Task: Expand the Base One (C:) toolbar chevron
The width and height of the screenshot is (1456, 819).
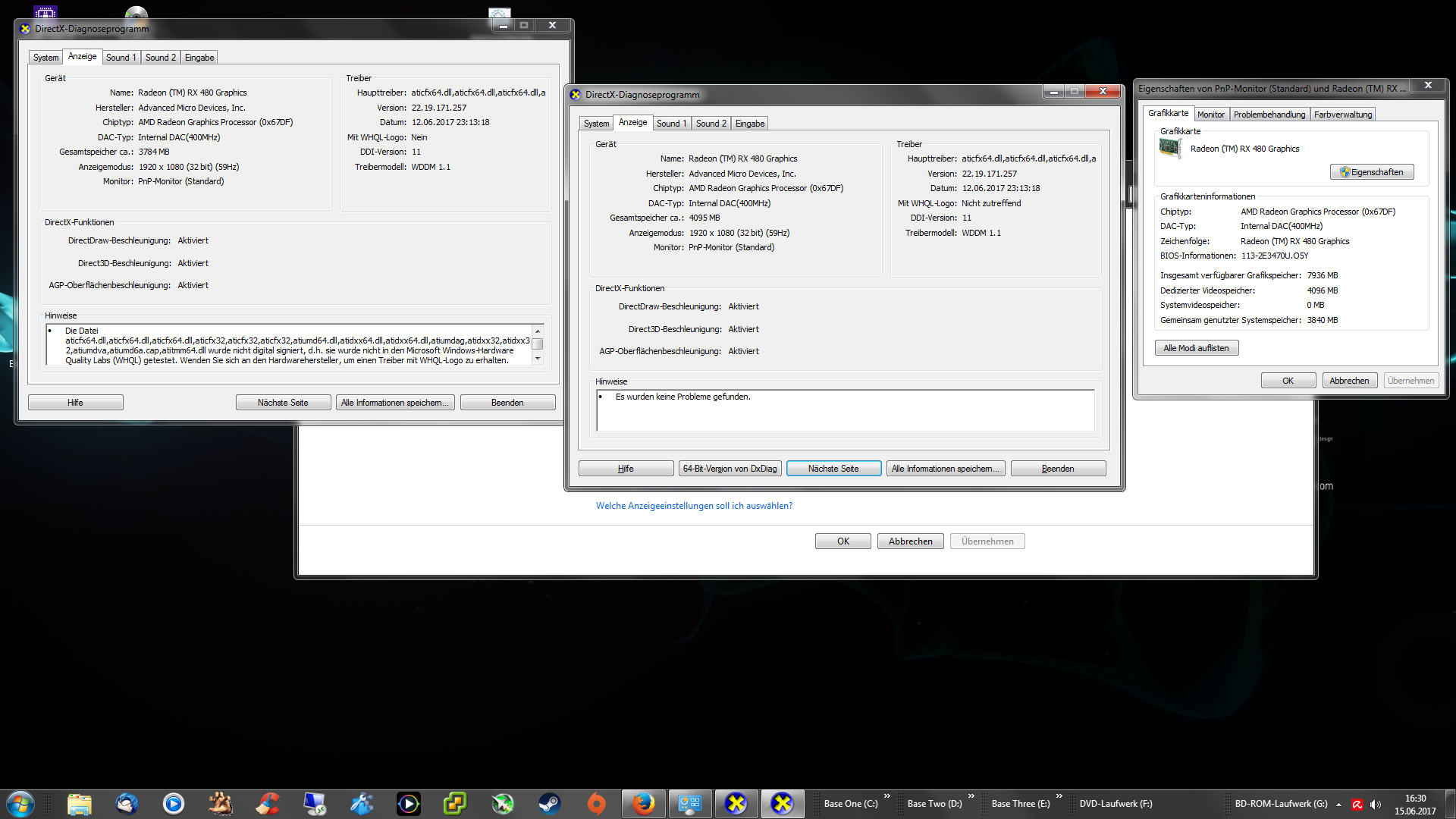Action: tap(887, 796)
